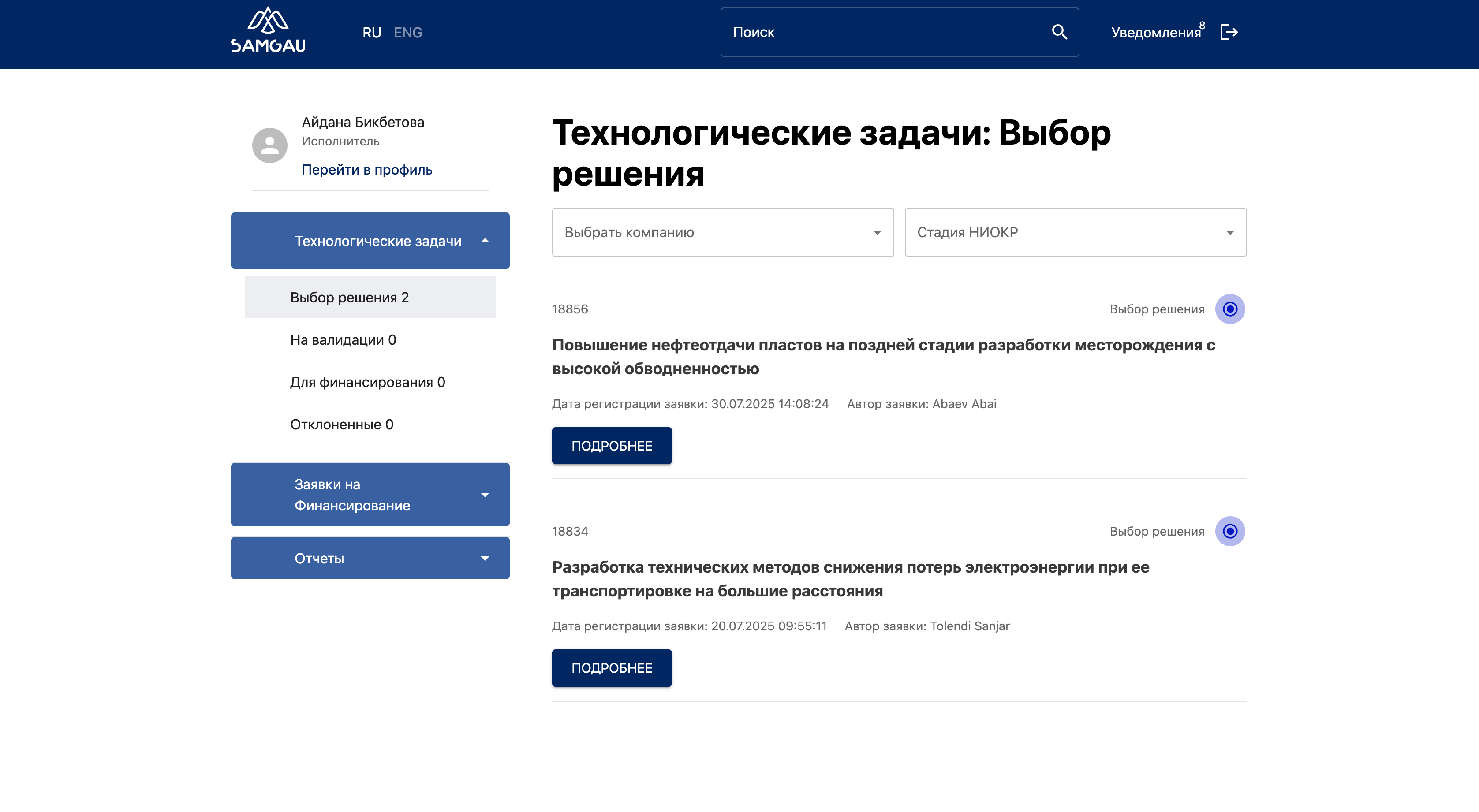Click the search magnifier icon
Screen dimensions: 1479x812
(x=1059, y=32)
